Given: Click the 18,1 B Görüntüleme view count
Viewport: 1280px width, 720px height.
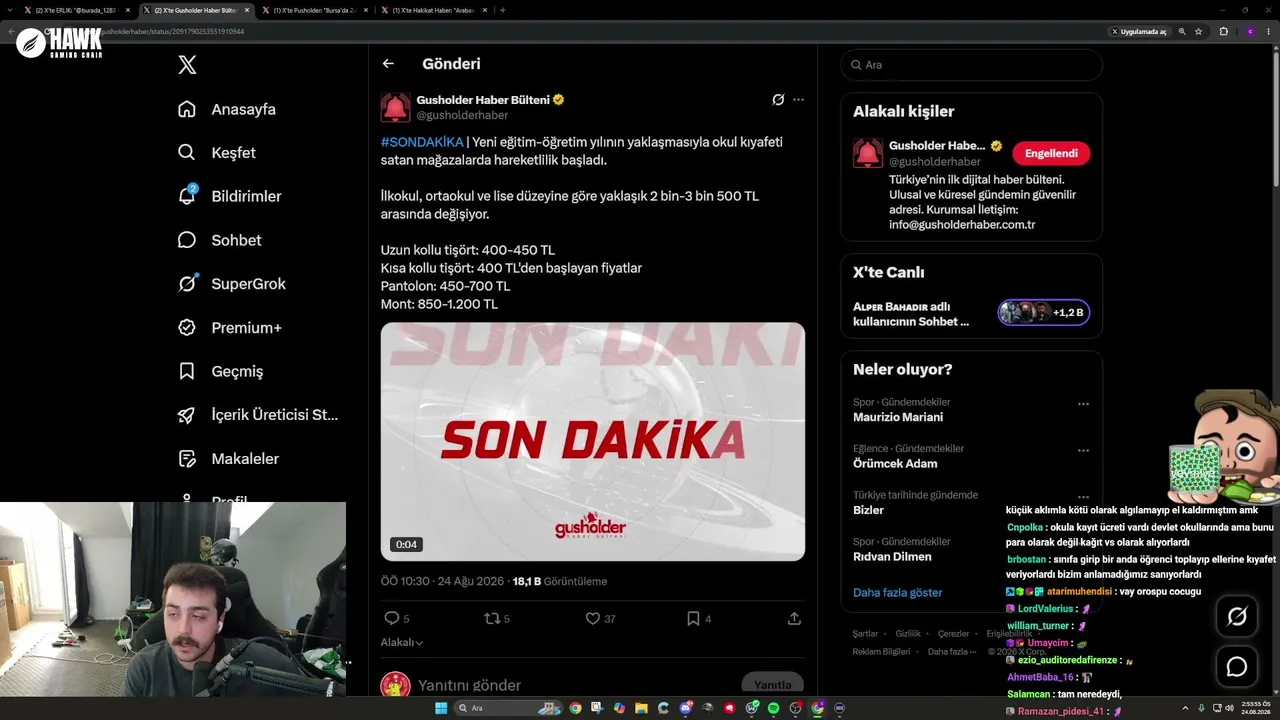Looking at the screenshot, I should pos(560,581).
